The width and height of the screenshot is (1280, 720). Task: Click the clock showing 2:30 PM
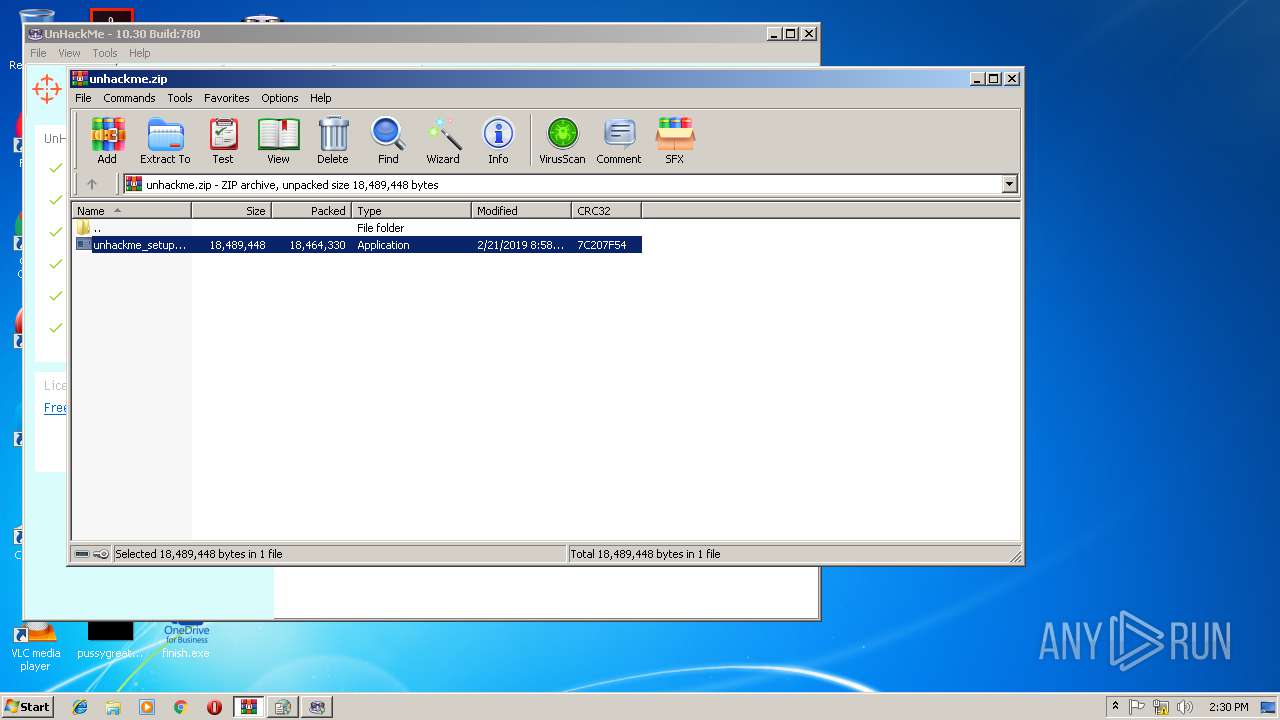tap(1228, 707)
